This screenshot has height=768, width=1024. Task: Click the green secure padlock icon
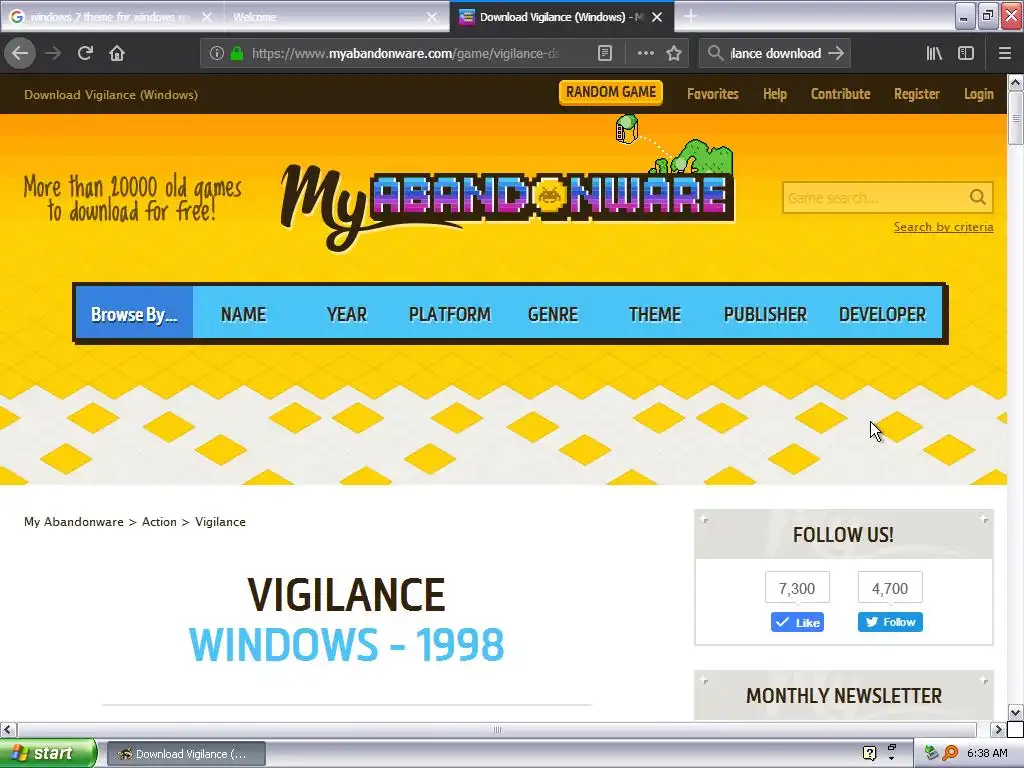pos(237,53)
